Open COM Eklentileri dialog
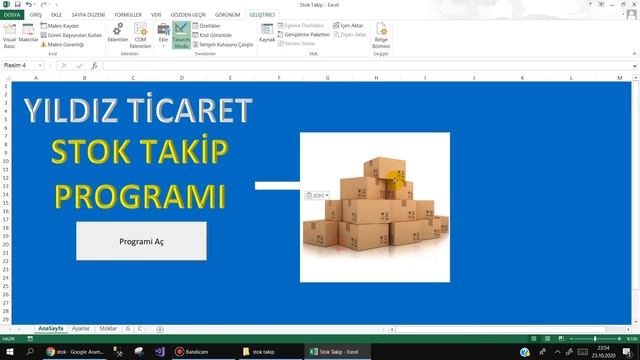This screenshot has height=360, width=640. (140, 36)
